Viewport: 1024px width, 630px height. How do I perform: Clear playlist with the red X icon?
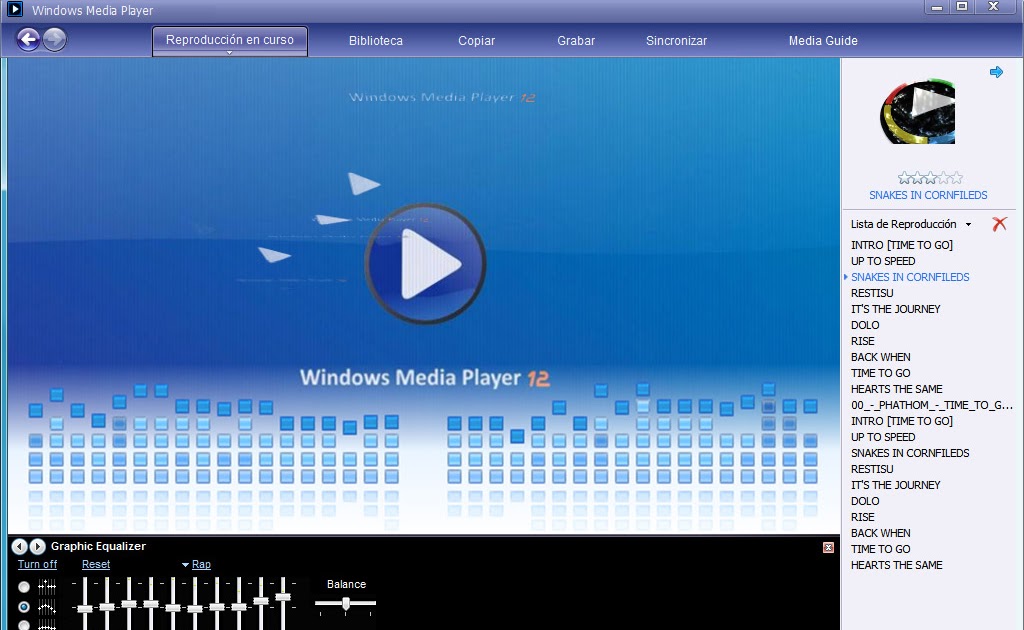pyautogui.click(x=999, y=224)
